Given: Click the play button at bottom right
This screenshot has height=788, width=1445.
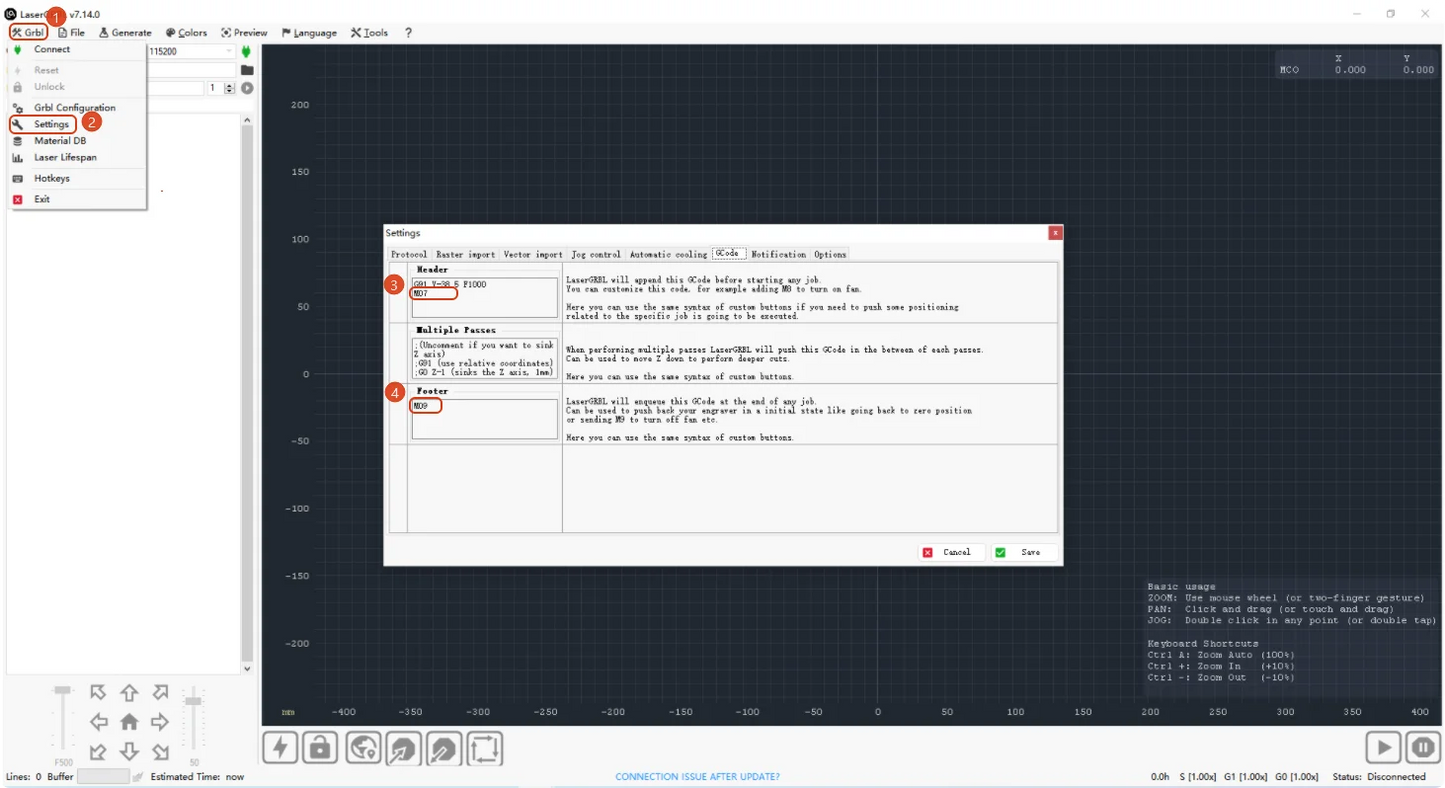Looking at the screenshot, I should click(x=1383, y=747).
